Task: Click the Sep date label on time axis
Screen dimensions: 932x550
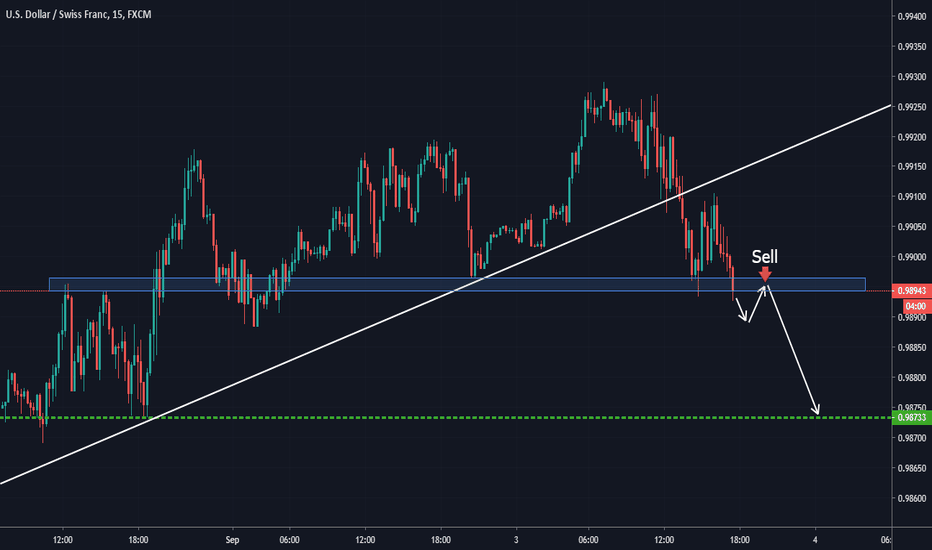Action: 232,540
